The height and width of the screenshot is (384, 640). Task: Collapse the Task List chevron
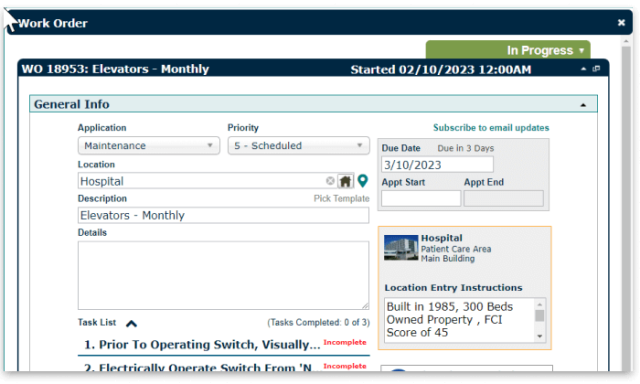[x=131, y=324]
